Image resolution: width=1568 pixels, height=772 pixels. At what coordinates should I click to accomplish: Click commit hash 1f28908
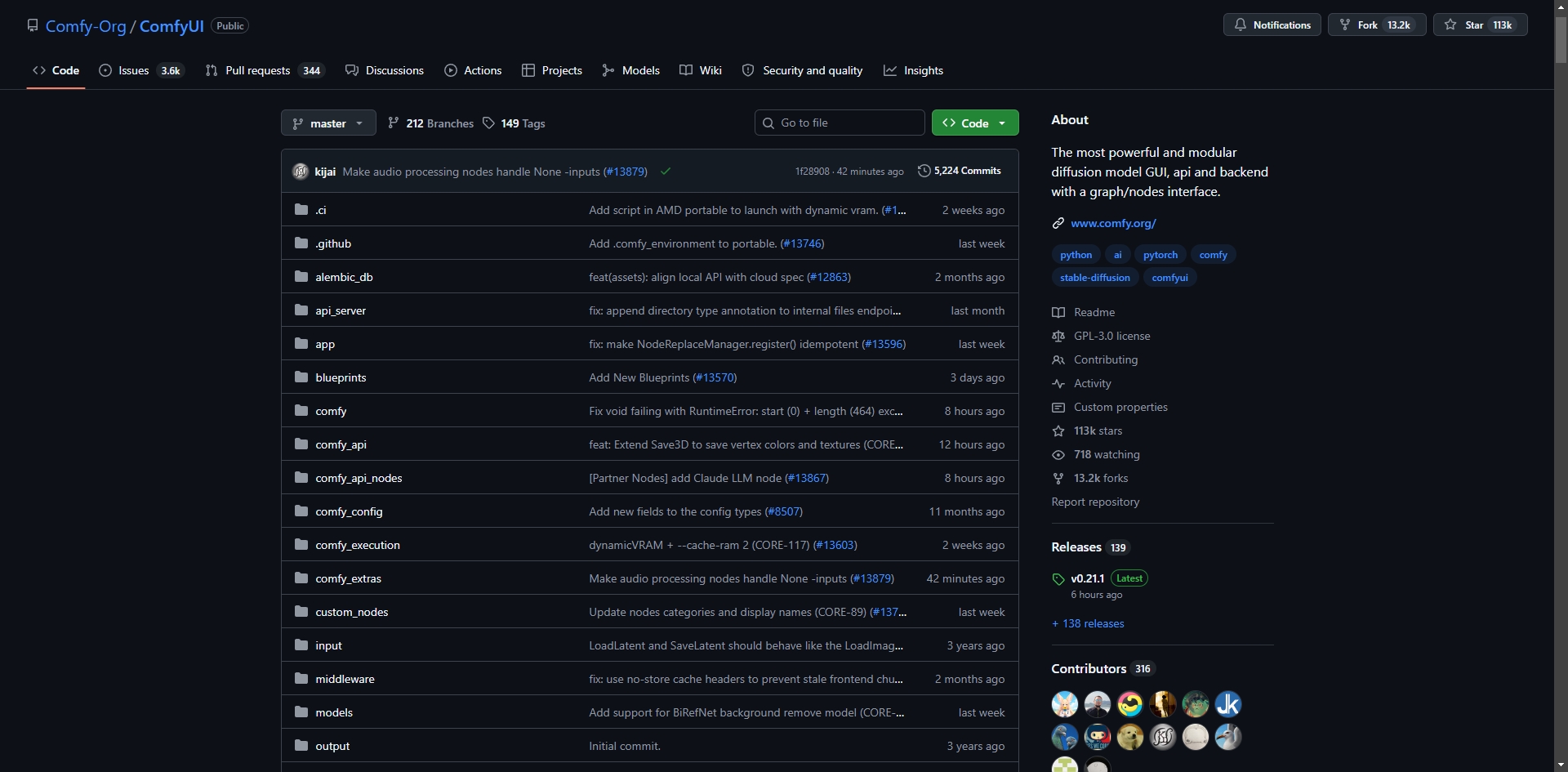tap(812, 172)
